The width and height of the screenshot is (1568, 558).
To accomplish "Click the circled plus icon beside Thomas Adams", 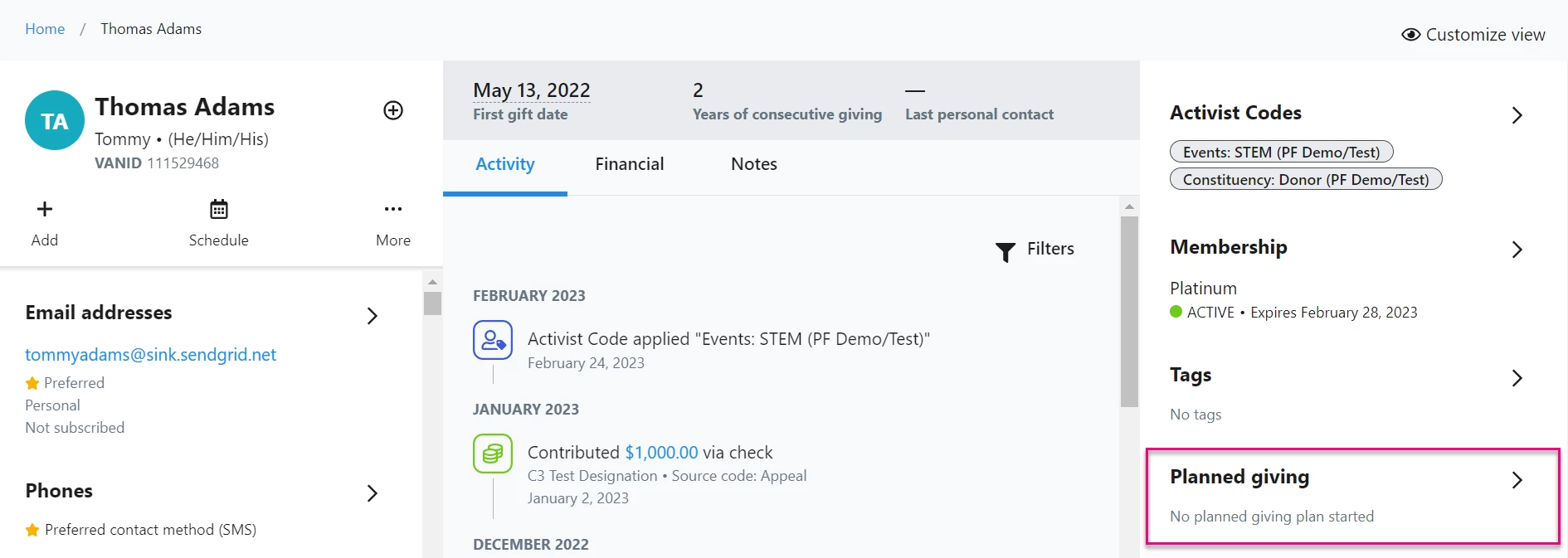I will (x=393, y=110).
